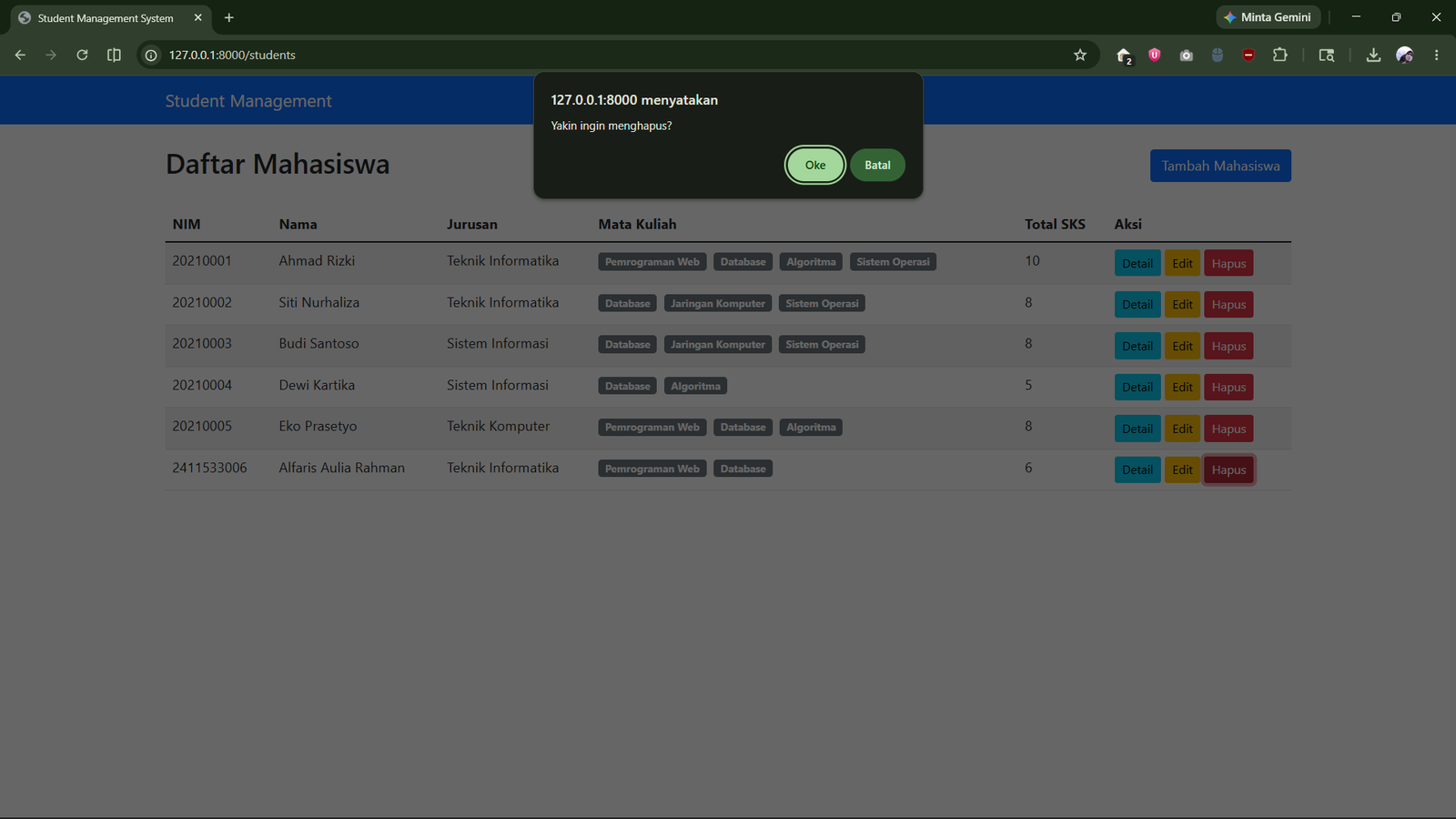Click the Minta Gemini button
This screenshot has height=819, width=1456.
pos(1268,17)
